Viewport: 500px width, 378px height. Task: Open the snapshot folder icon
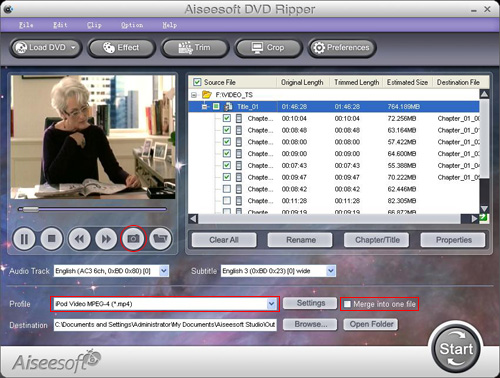[160, 239]
